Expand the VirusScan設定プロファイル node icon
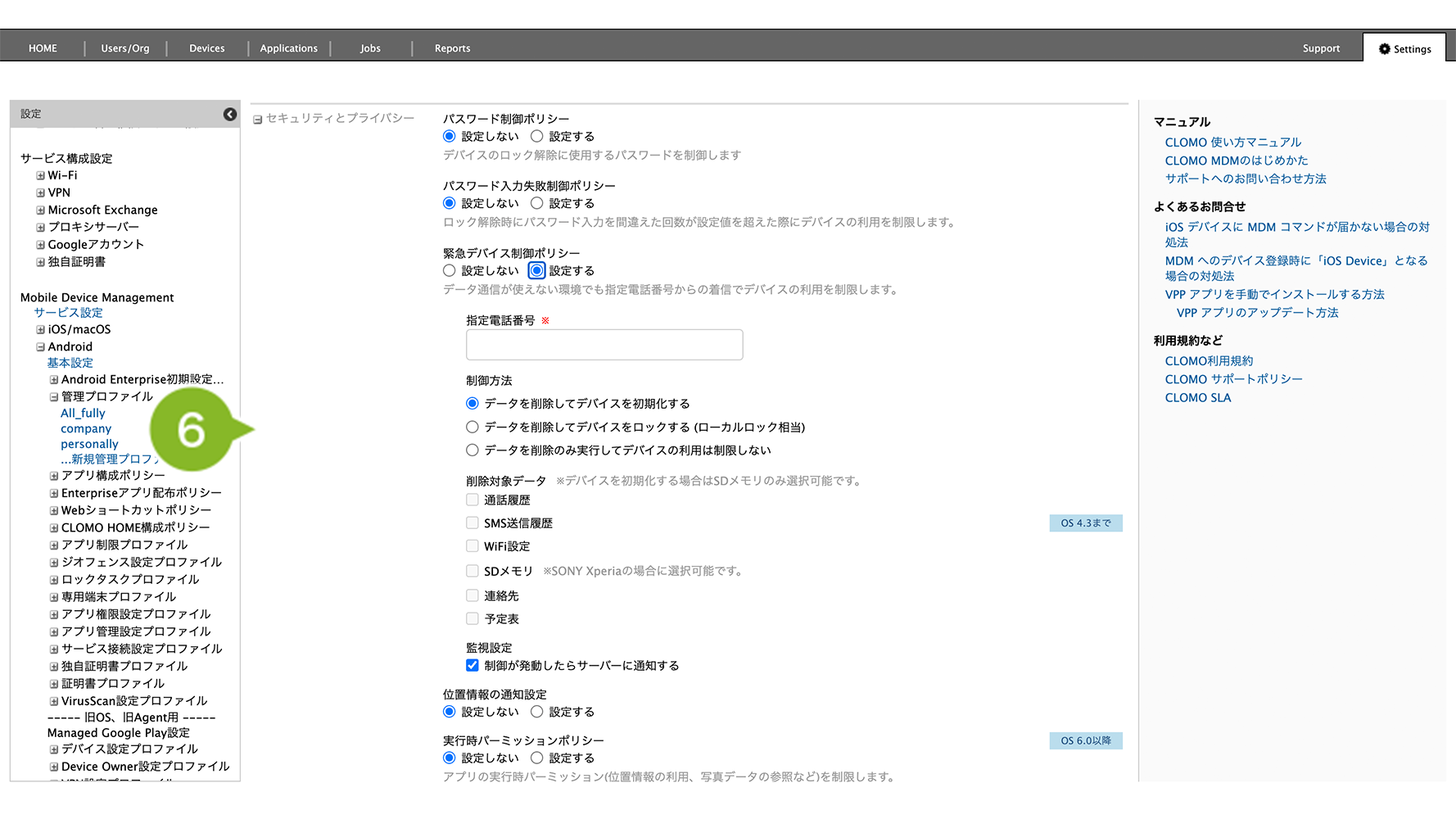Image resolution: width=1456 pixels, height=819 pixels. coord(54,702)
